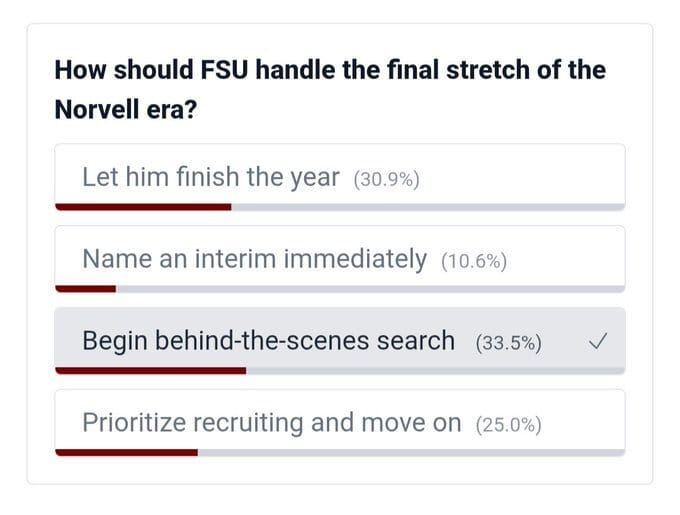680x515 pixels.
Task: Click the poll question line starting "How should FSU"
Action: 329,70
